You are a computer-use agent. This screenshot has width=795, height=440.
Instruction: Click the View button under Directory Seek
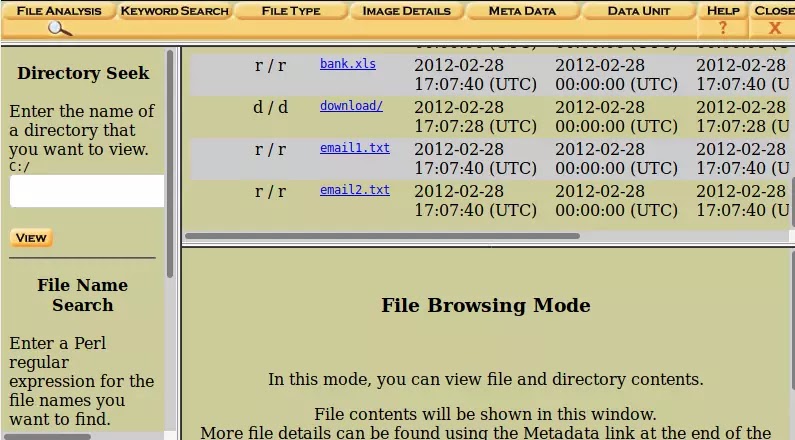tap(31, 238)
